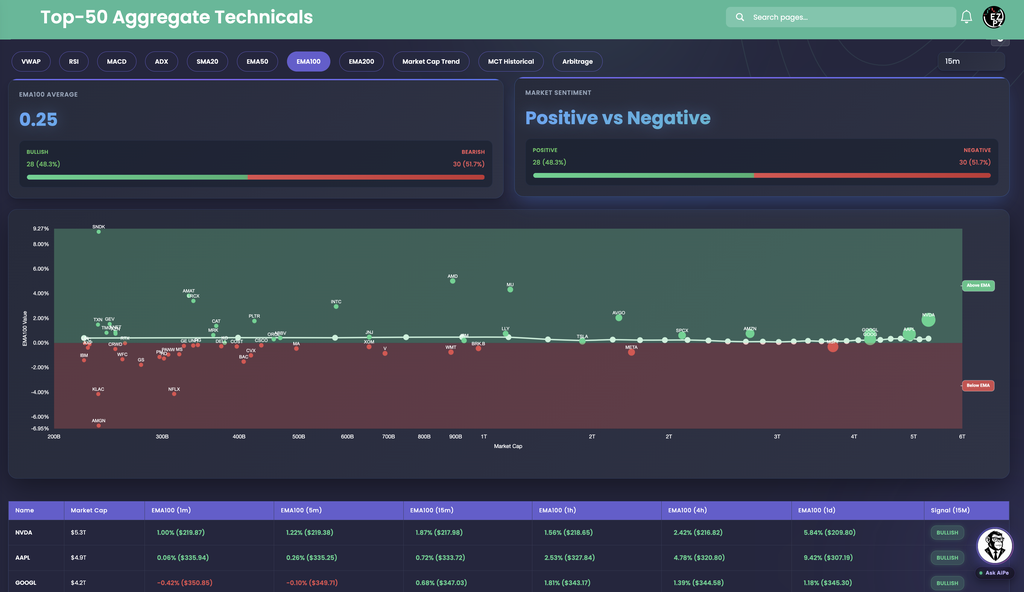The image size is (1024, 592).
Task: Select the active EMA100 tab
Action: click(308, 61)
